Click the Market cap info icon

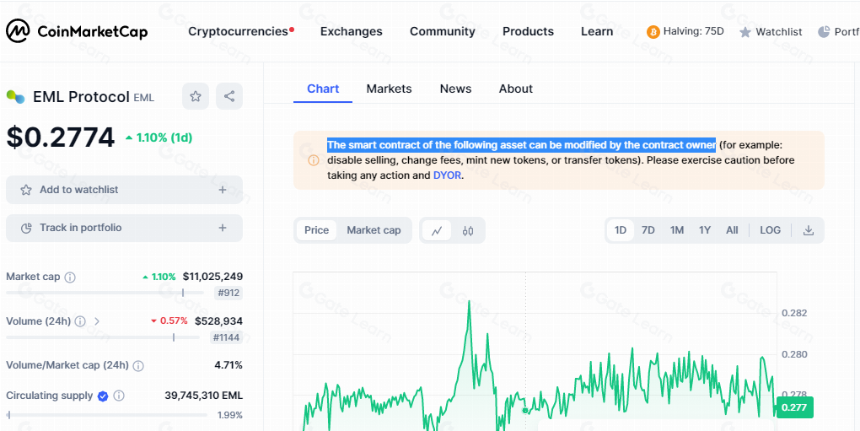click(x=70, y=277)
